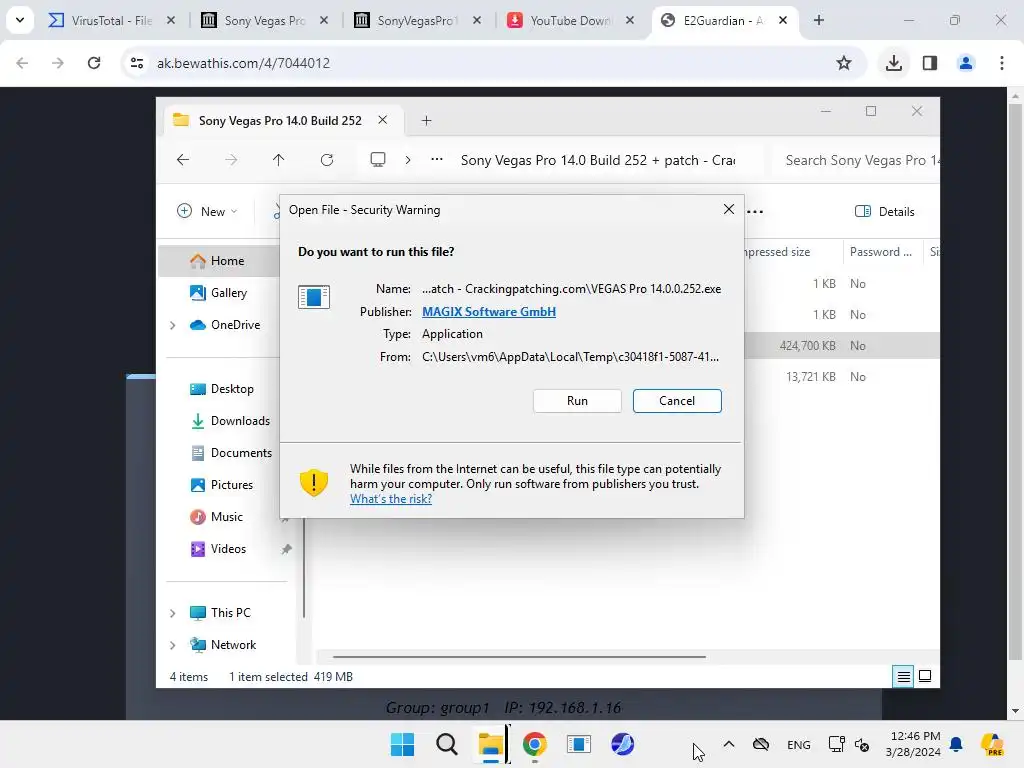Expand the breadcrumb chevron after monitor icon

[x=408, y=160]
